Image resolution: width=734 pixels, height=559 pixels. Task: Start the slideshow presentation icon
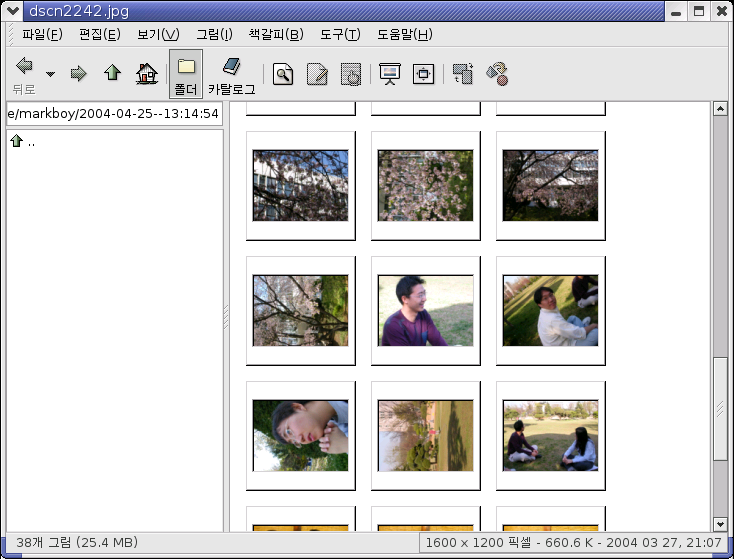pyautogui.click(x=389, y=74)
